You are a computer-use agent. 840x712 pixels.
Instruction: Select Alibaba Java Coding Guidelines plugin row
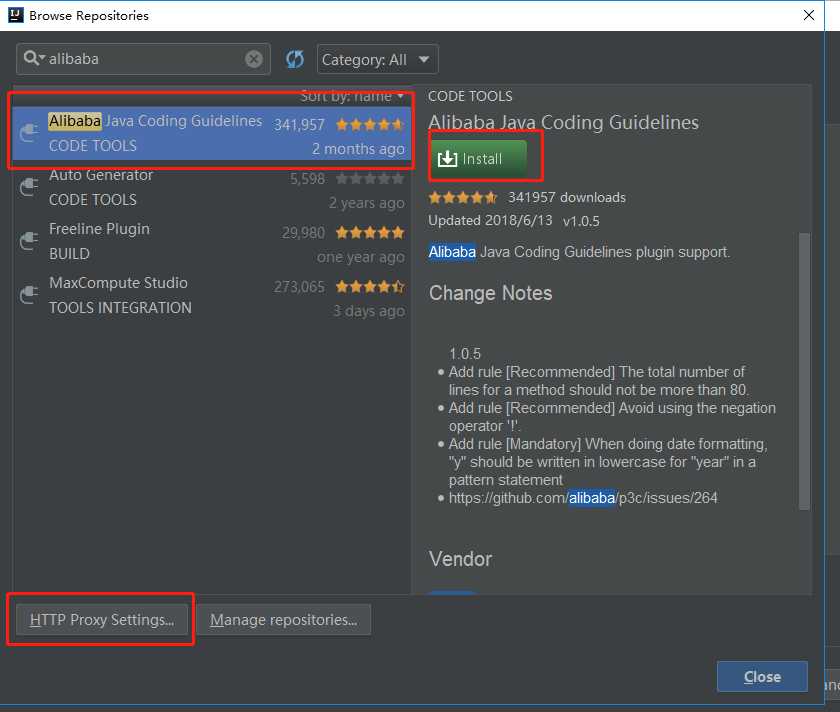point(212,133)
